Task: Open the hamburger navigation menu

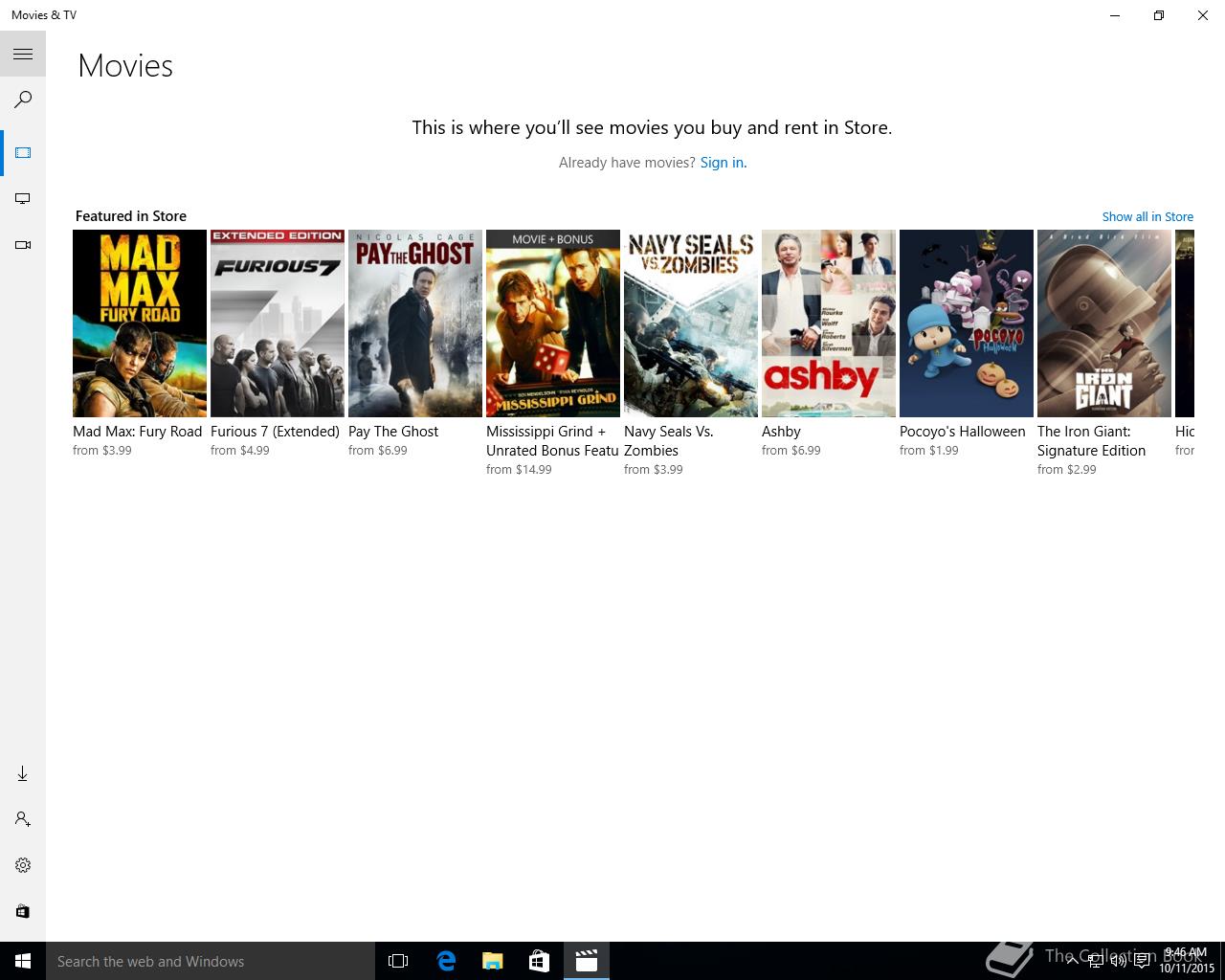Action: coord(23,54)
